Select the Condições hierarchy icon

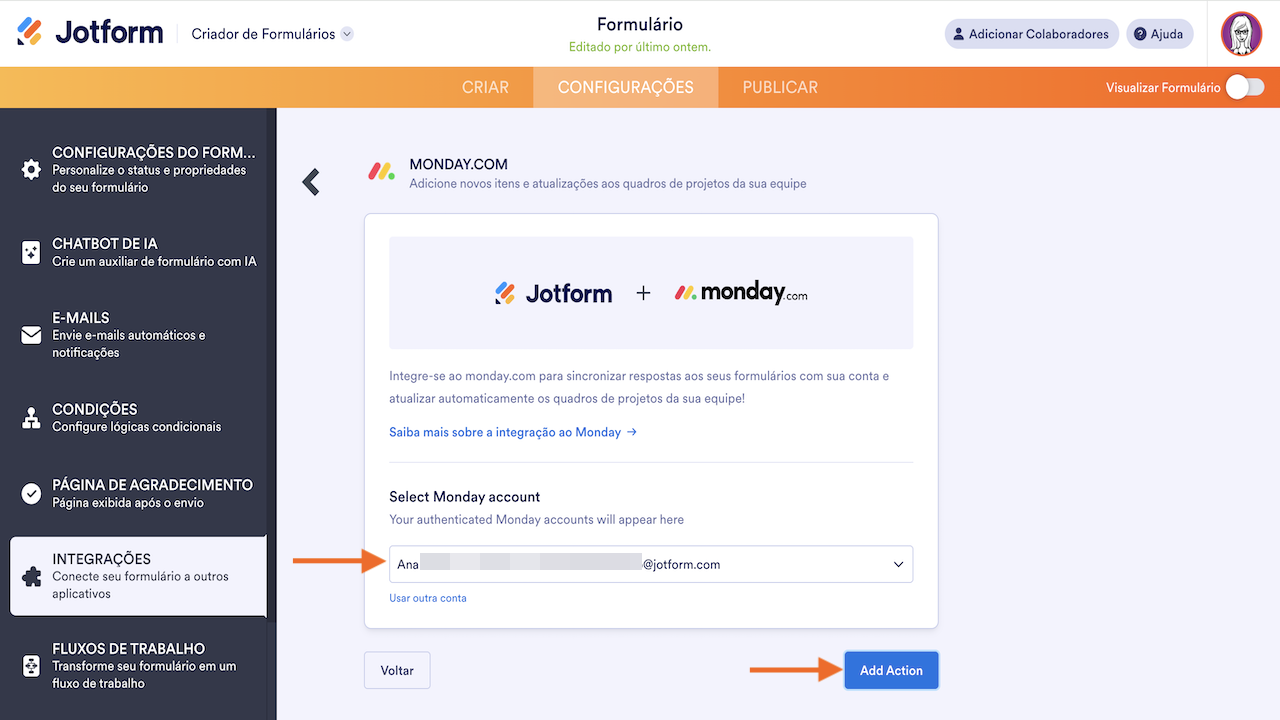(x=31, y=418)
